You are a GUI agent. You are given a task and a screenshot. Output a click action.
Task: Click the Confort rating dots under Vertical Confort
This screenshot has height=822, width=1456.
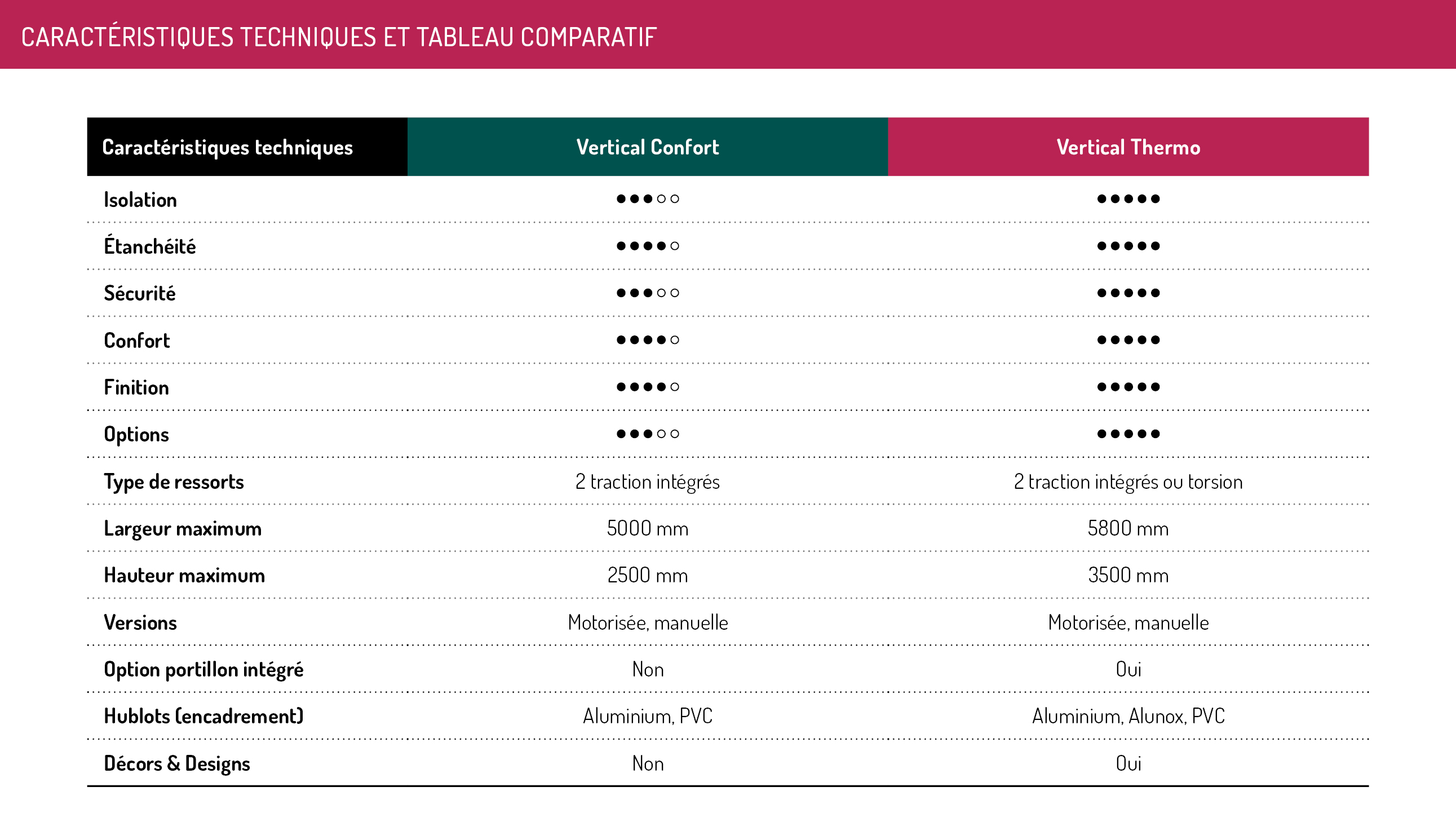click(x=648, y=340)
